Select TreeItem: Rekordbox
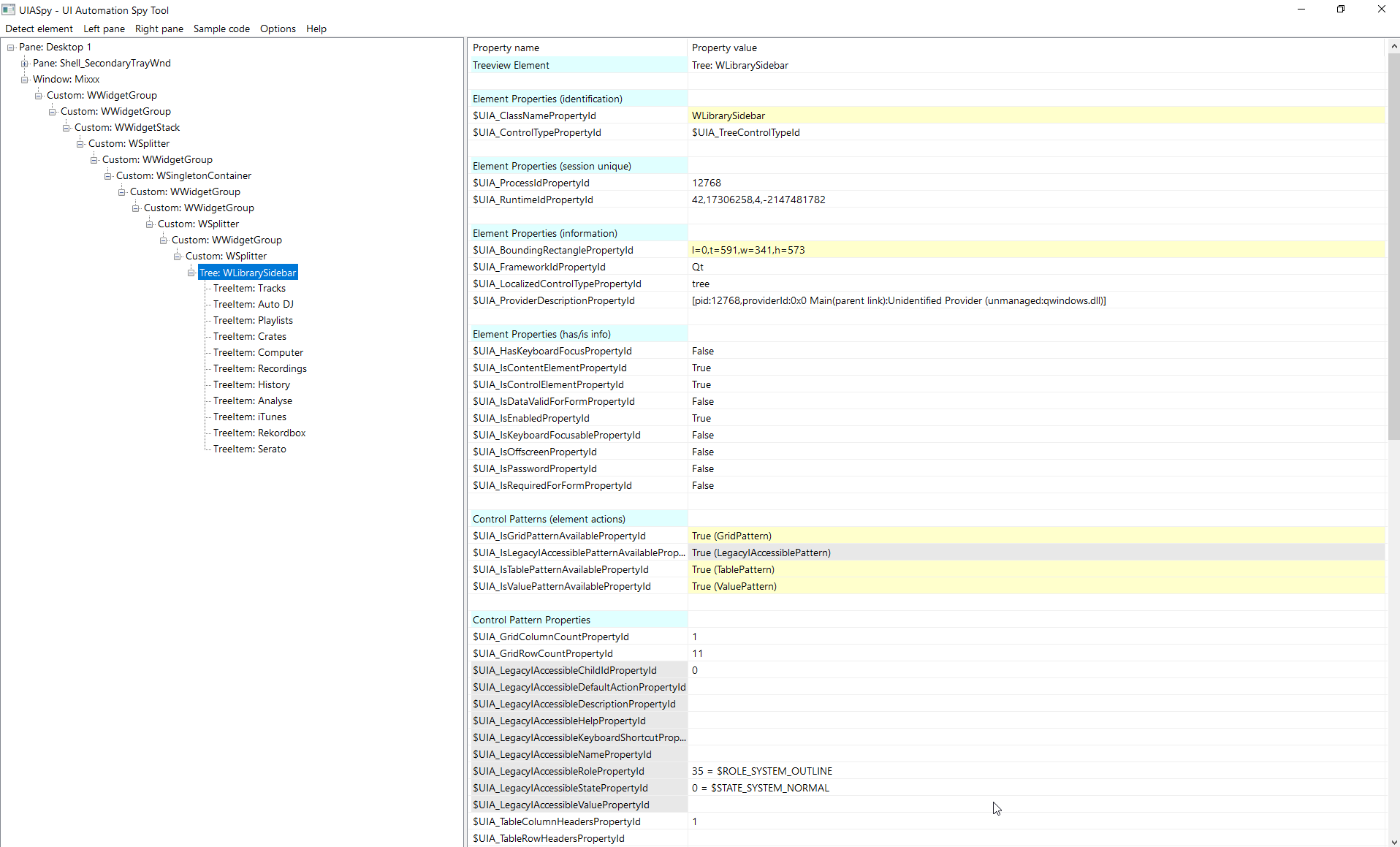 click(x=259, y=433)
